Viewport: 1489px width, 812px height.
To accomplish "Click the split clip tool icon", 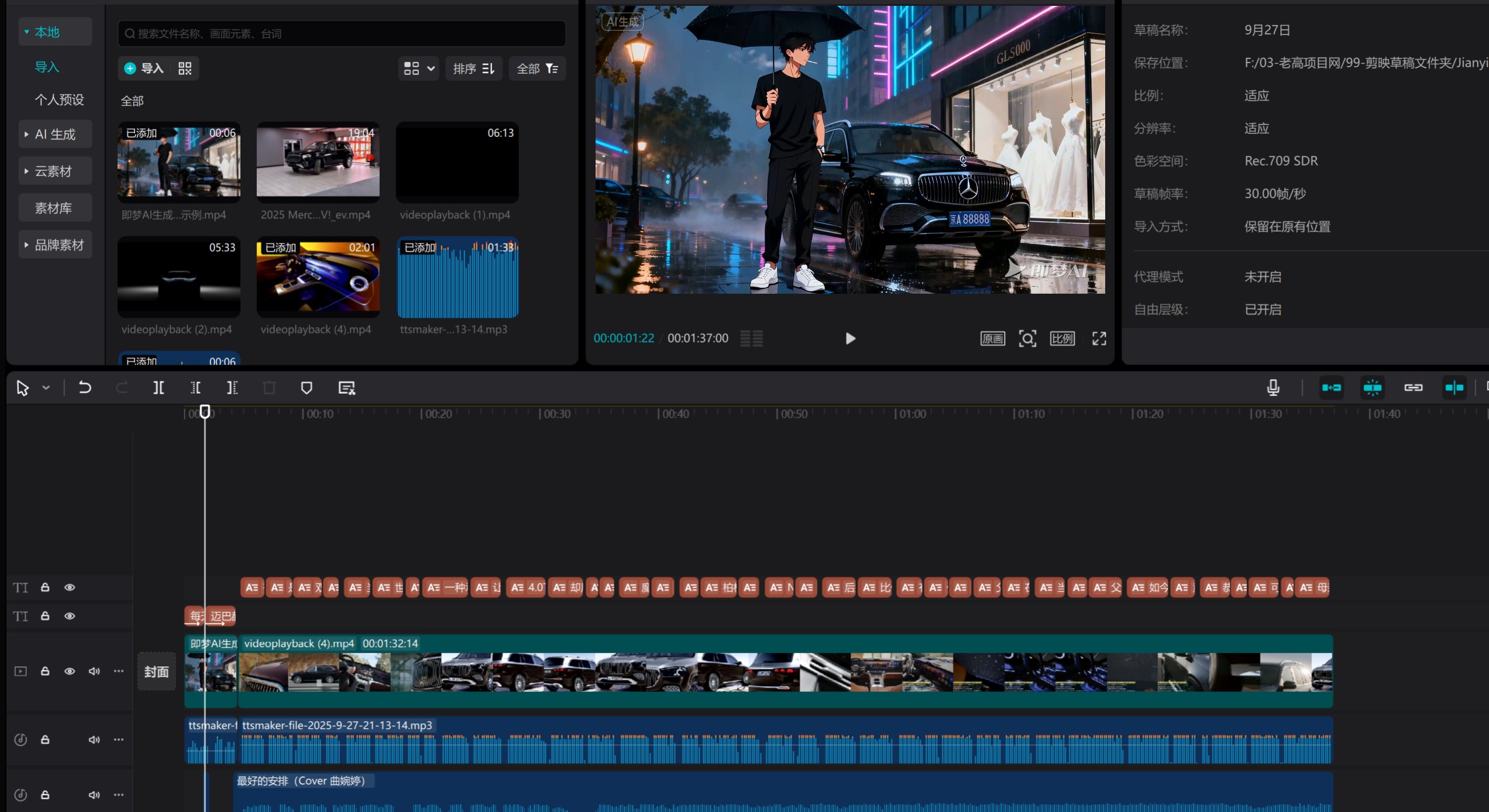I will pyautogui.click(x=159, y=388).
